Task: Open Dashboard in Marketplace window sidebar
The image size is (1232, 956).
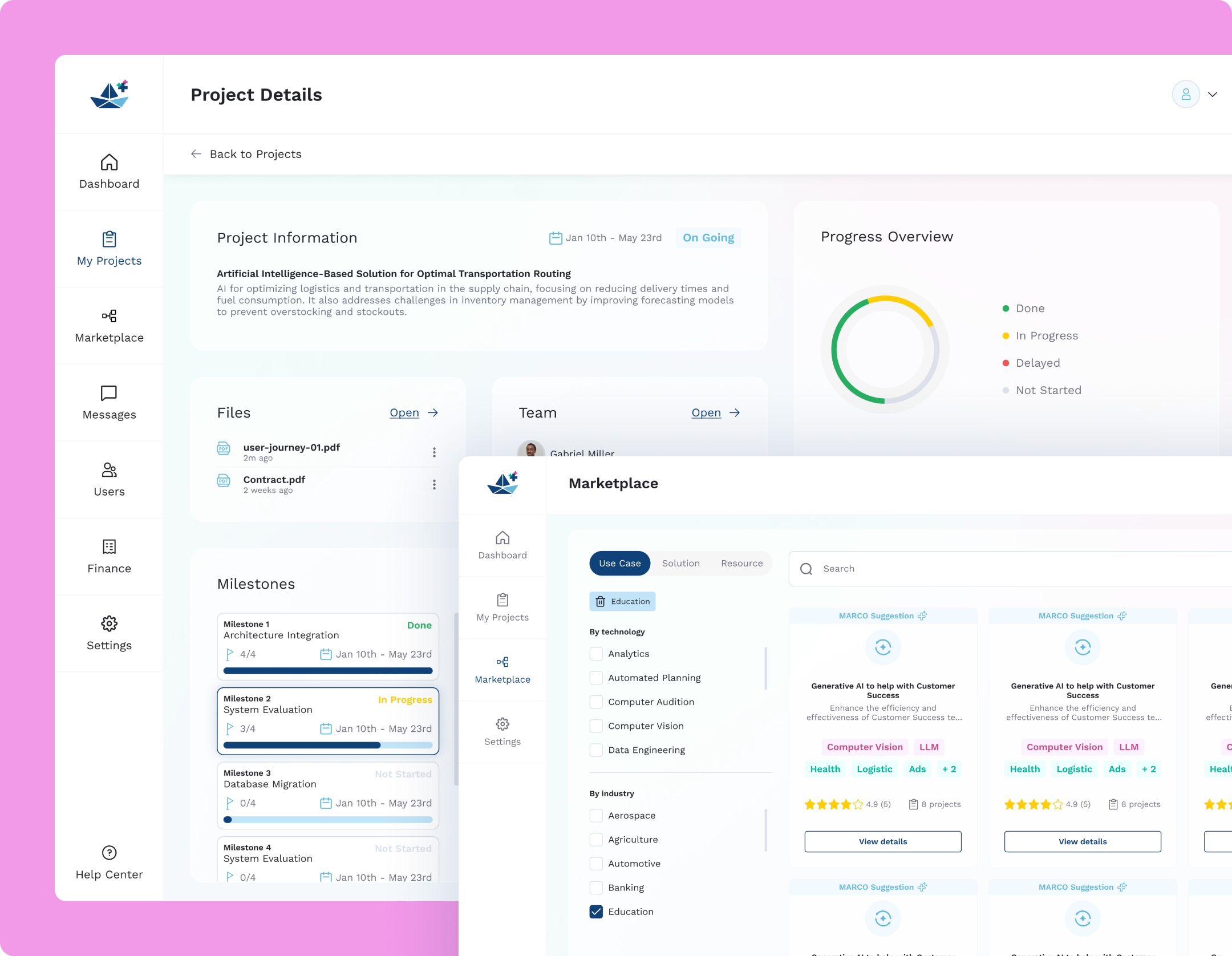Action: tap(502, 545)
